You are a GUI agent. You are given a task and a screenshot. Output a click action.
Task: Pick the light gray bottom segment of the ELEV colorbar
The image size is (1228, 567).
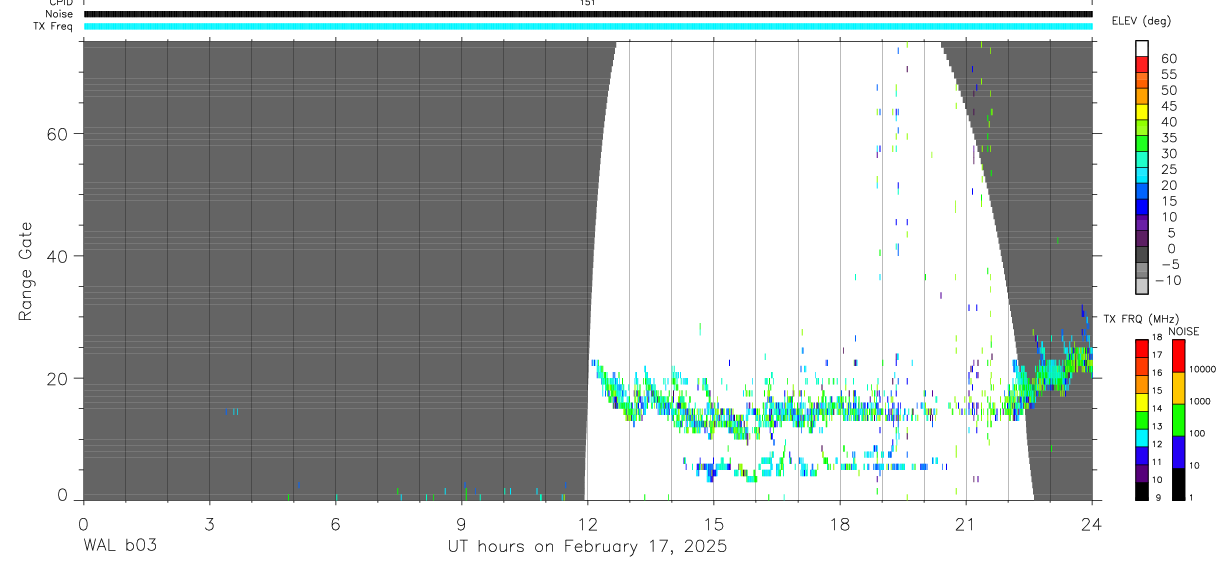tap(1143, 286)
